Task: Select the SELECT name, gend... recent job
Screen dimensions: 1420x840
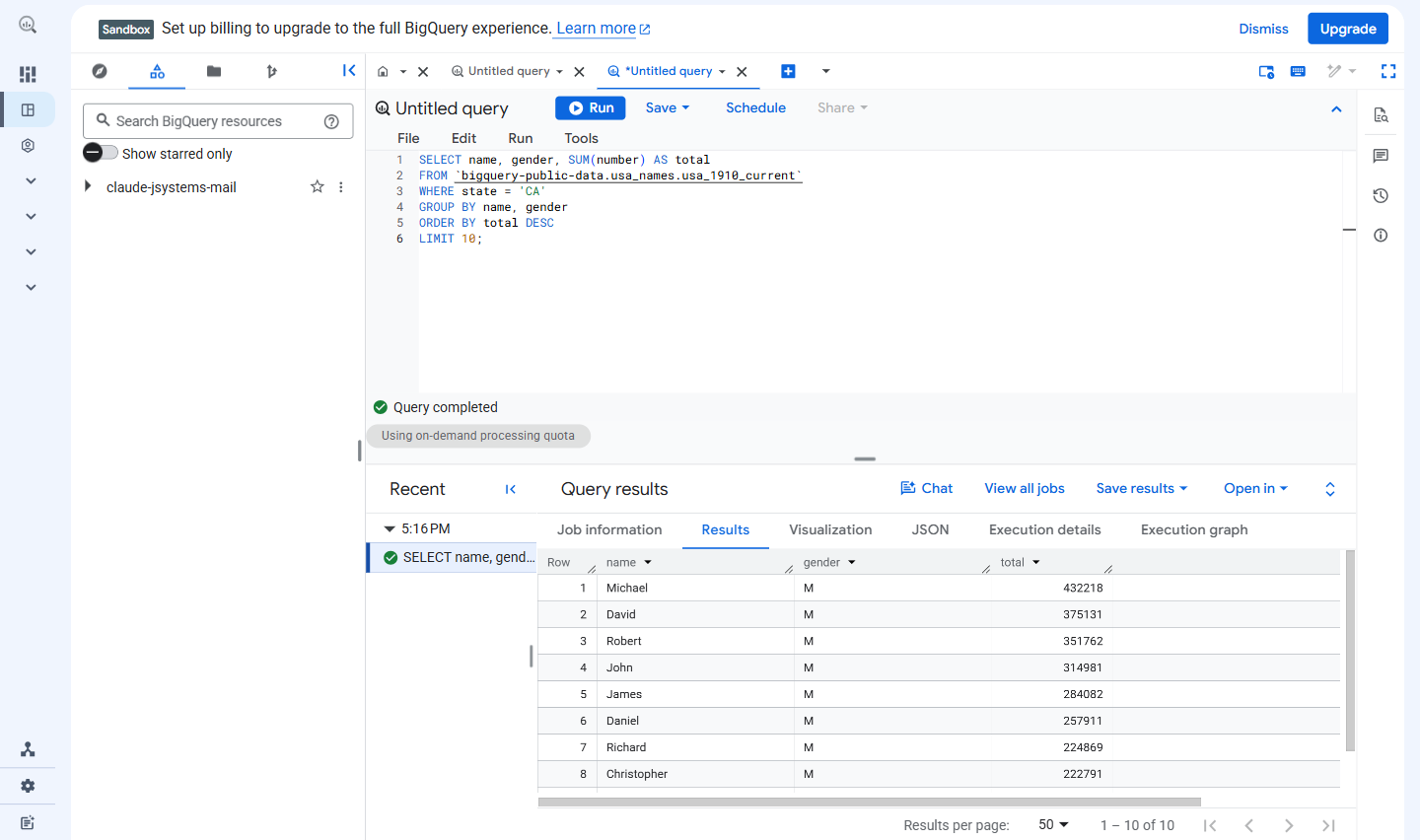Action: pyautogui.click(x=454, y=557)
